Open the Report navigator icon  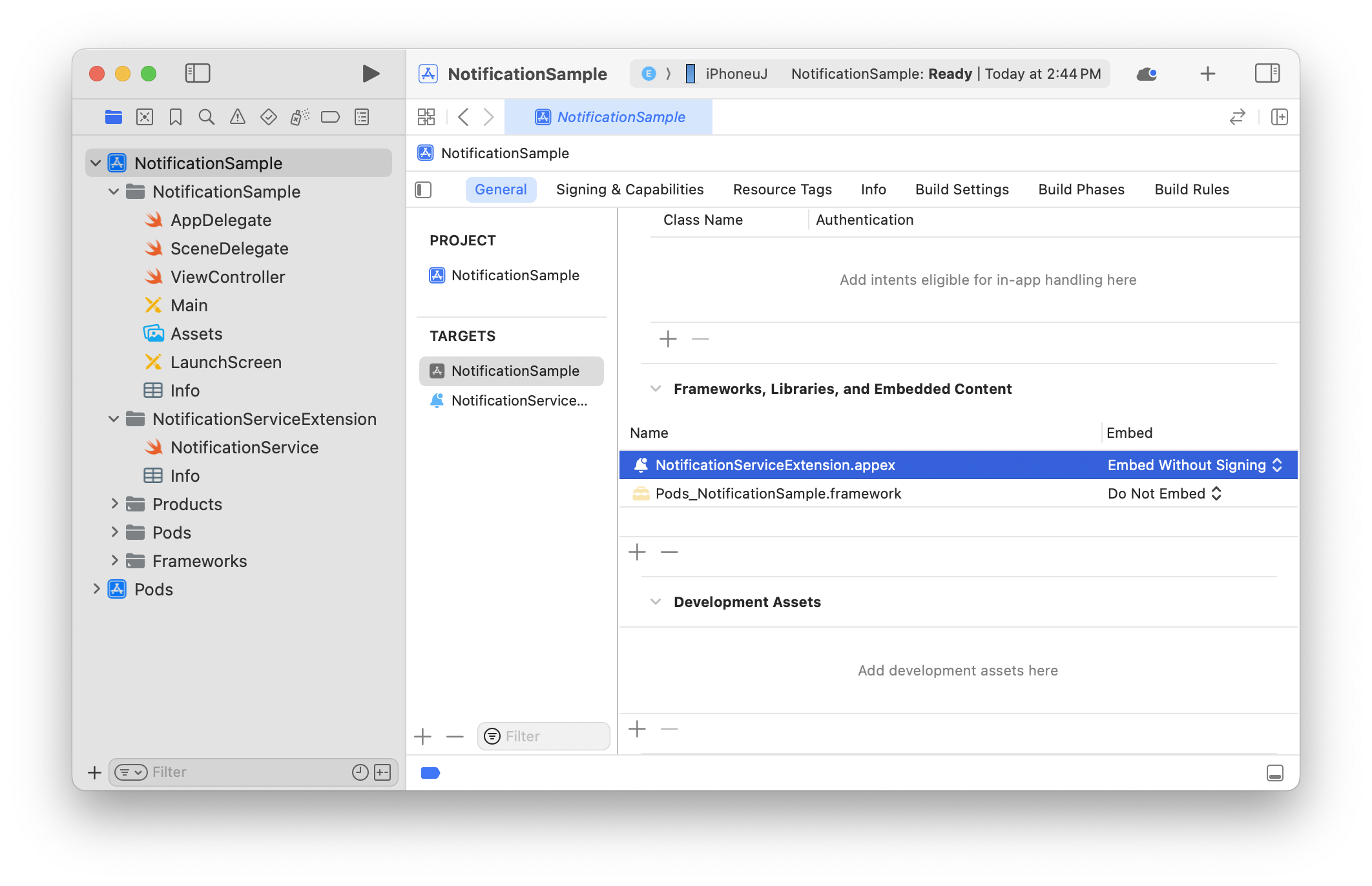(362, 117)
